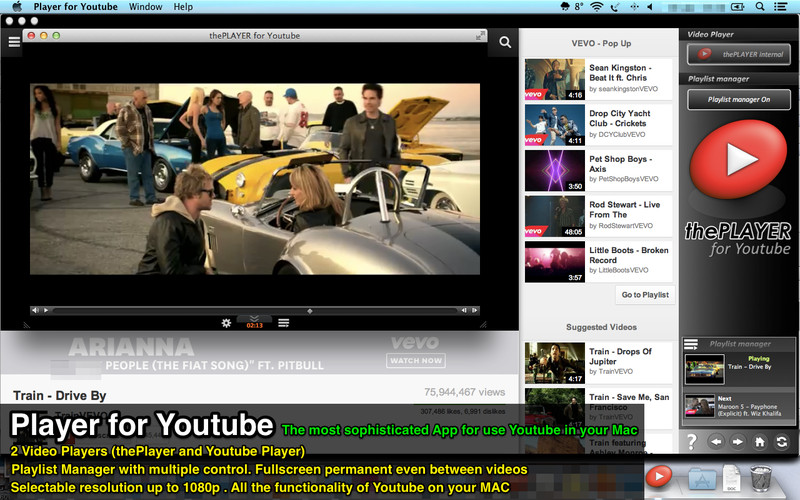Viewport: 800px width, 500px height.
Task: Open Train - Save Me, San Francisco title
Action: 629,402
